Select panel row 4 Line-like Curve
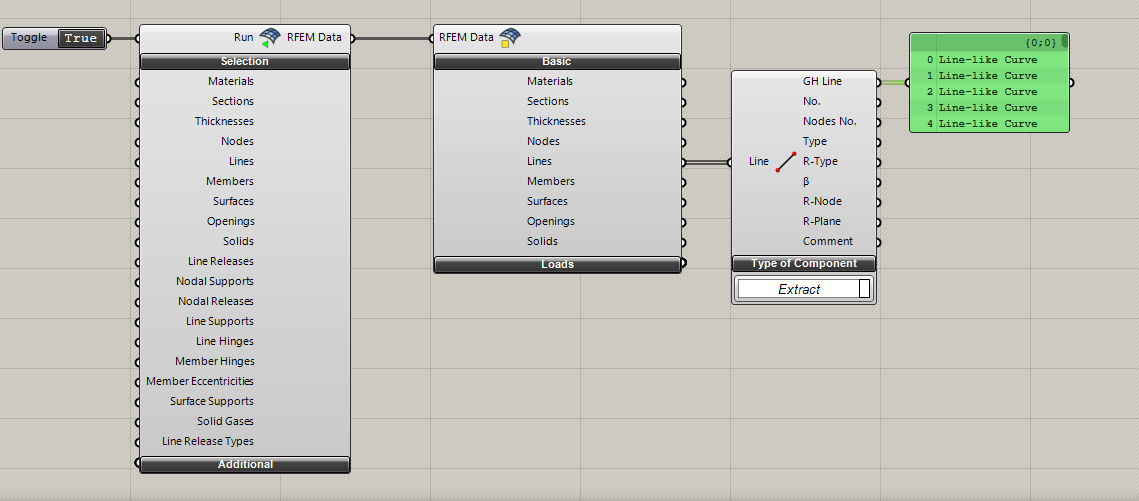 (x=989, y=123)
